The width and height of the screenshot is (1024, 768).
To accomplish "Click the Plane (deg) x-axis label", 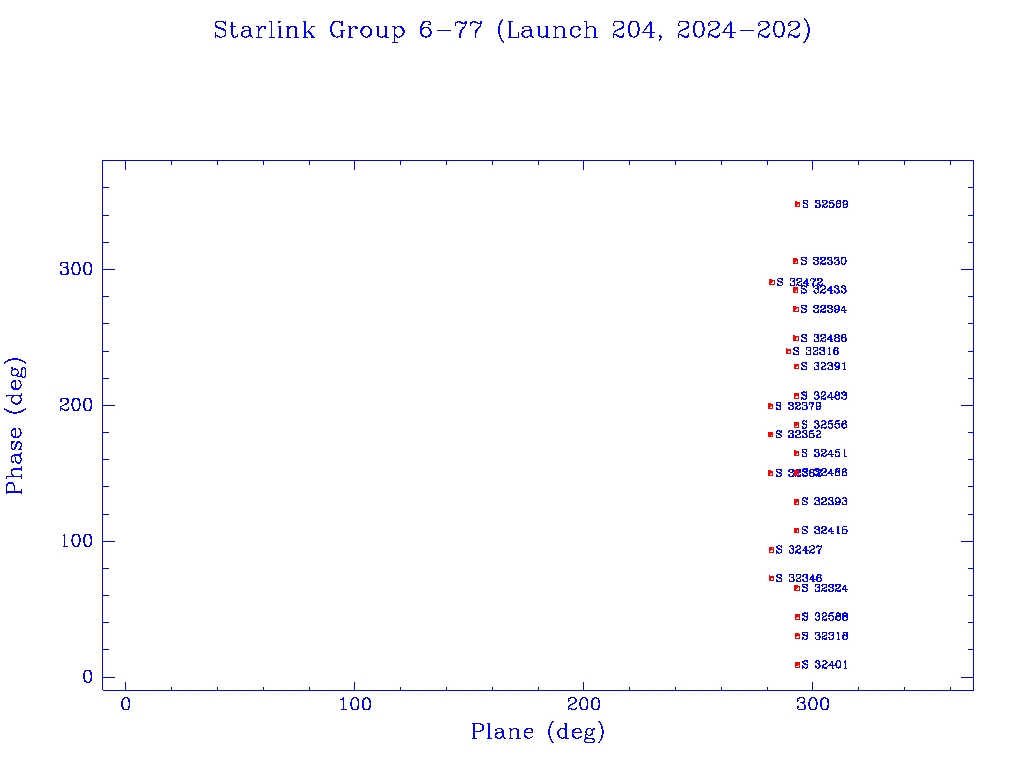I will 538,732.
